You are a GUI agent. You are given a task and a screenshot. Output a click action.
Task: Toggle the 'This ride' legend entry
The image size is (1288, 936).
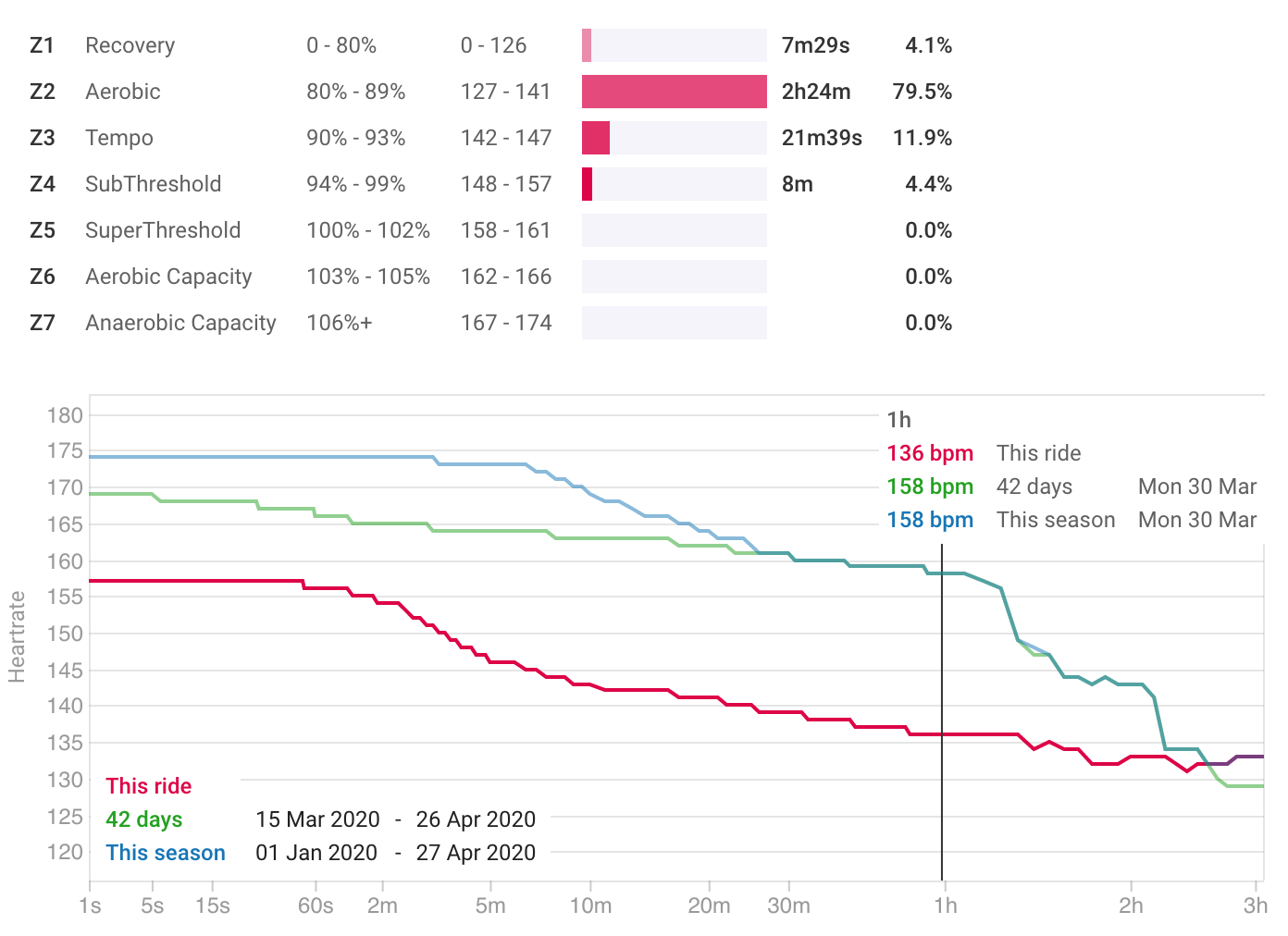[148, 786]
